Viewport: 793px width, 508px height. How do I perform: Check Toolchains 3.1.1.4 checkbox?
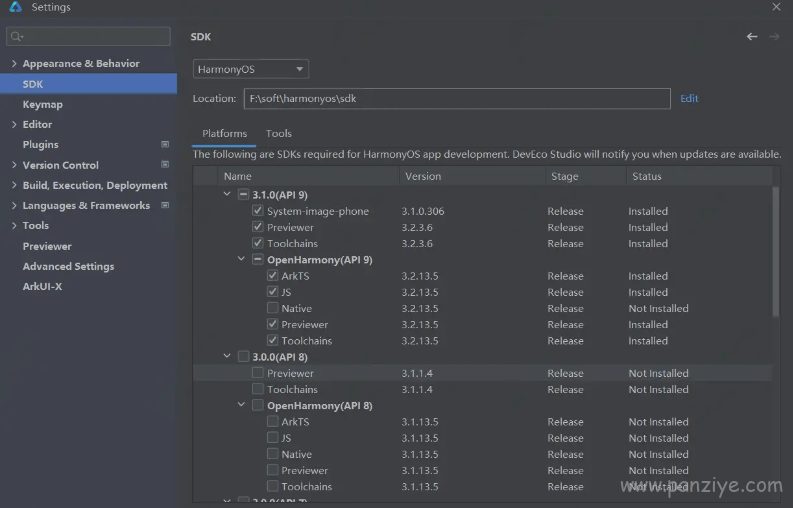[257, 389]
